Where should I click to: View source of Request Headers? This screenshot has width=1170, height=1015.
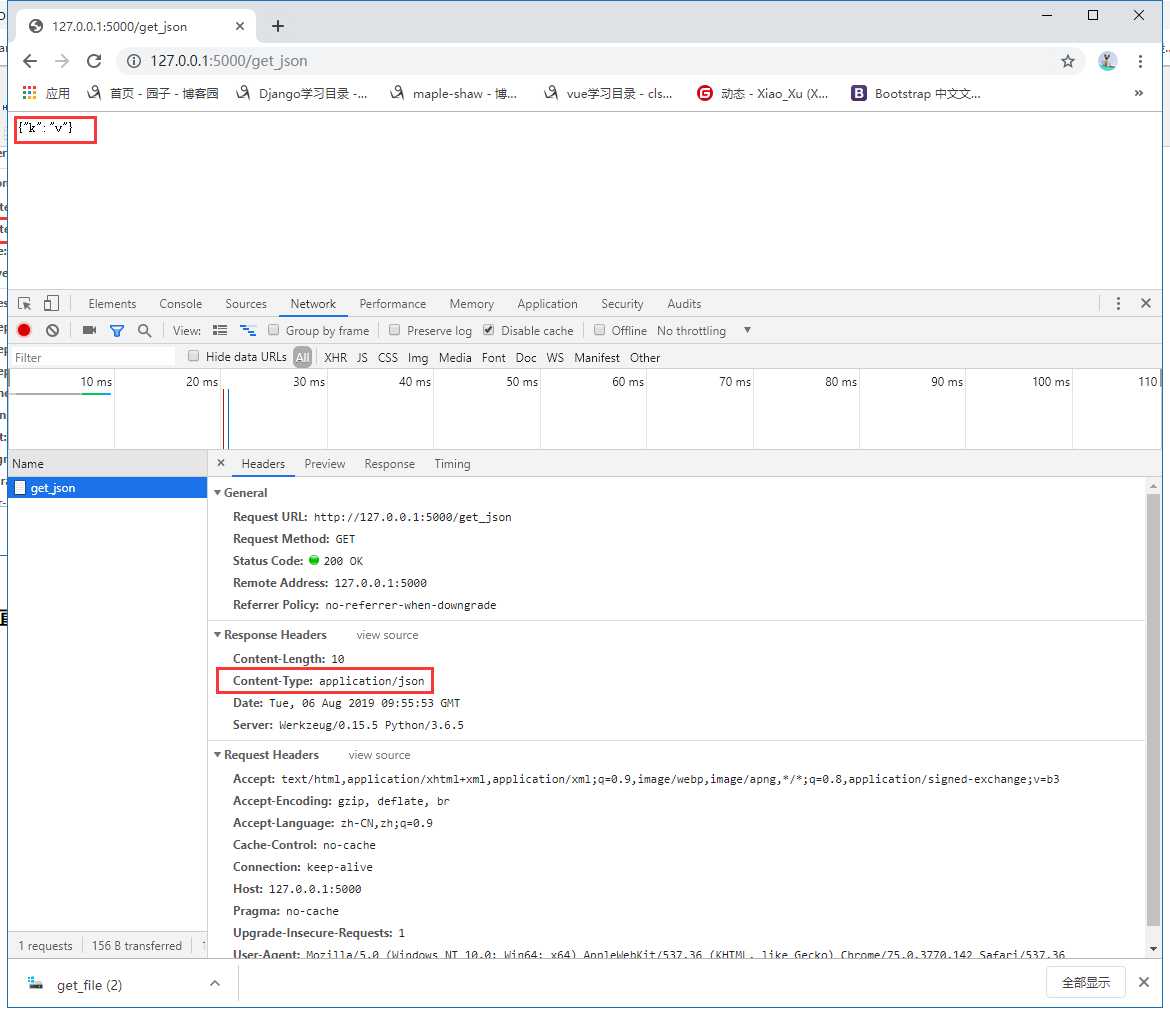[x=379, y=755]
